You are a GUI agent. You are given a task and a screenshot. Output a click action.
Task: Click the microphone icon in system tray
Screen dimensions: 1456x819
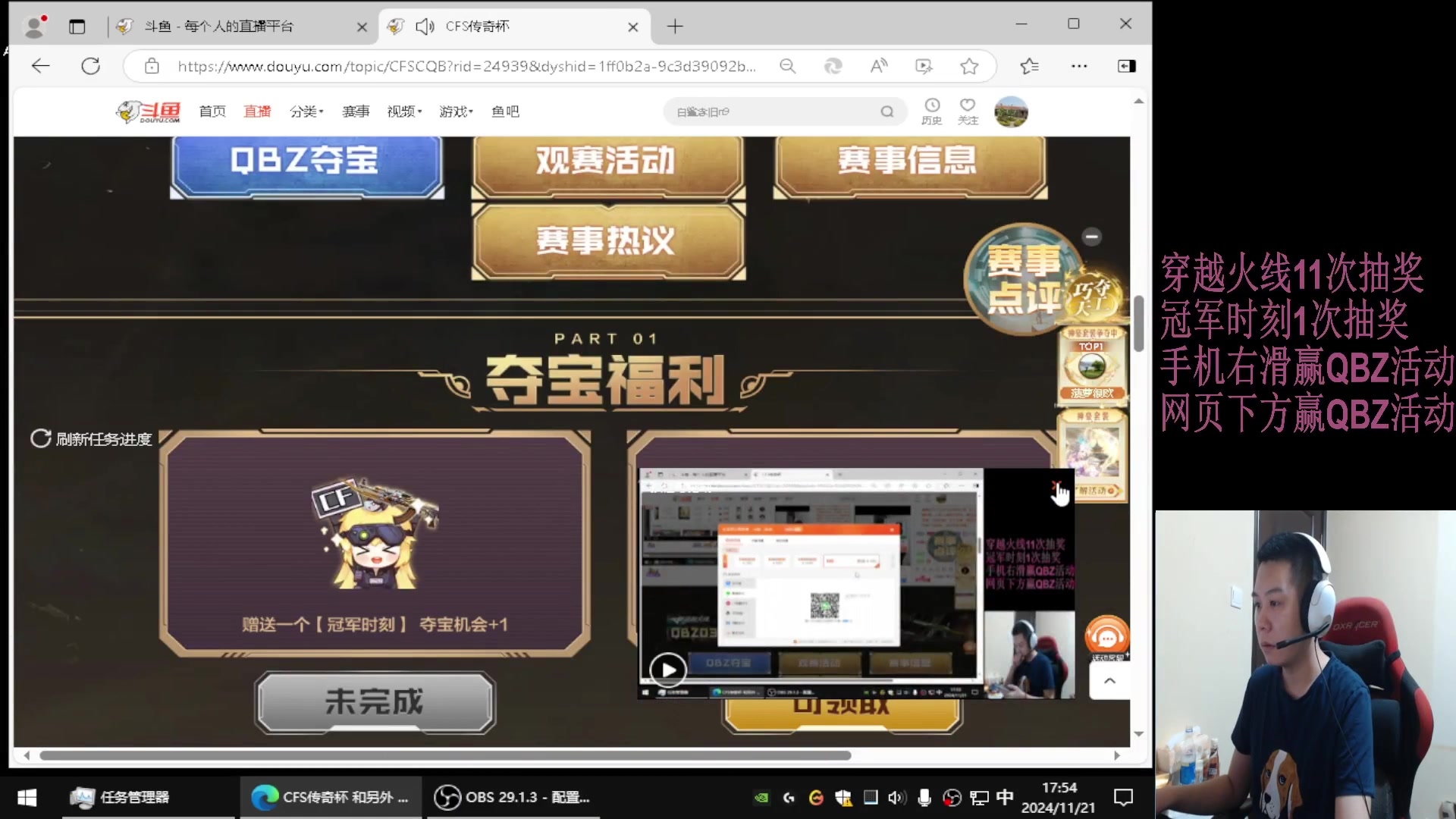(924, 797)
